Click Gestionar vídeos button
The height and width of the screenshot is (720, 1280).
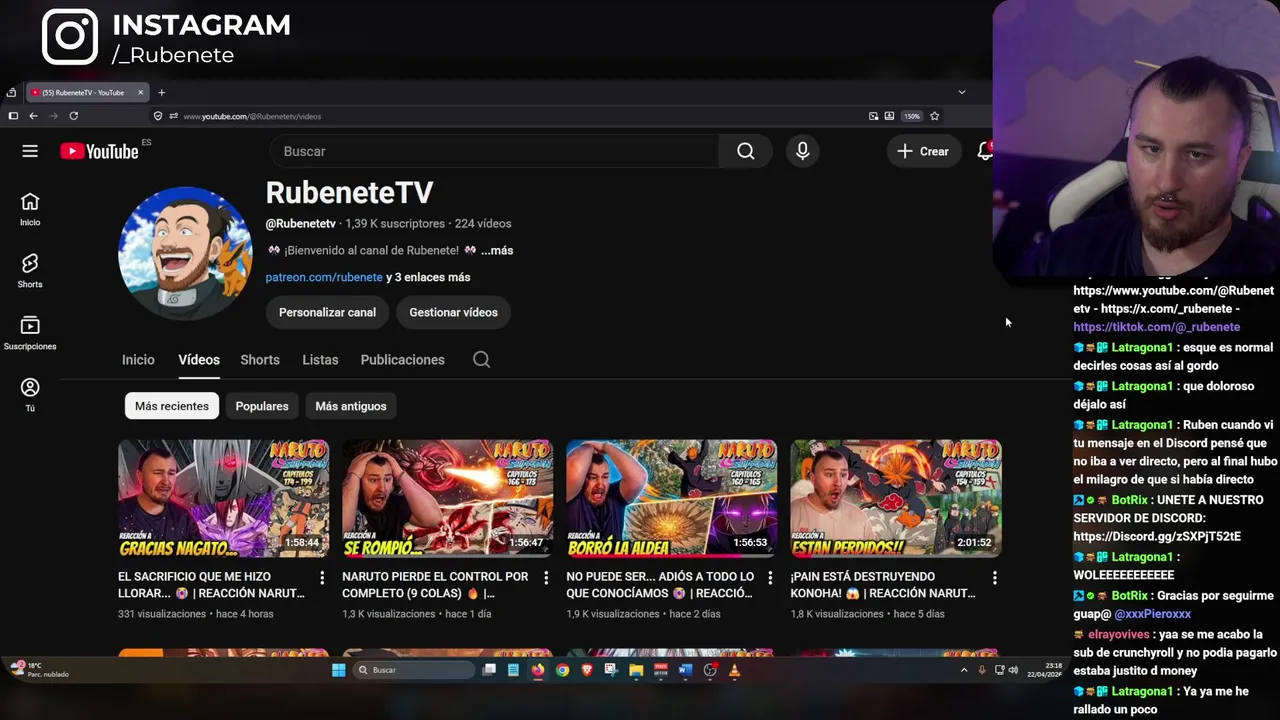(453, 312)
